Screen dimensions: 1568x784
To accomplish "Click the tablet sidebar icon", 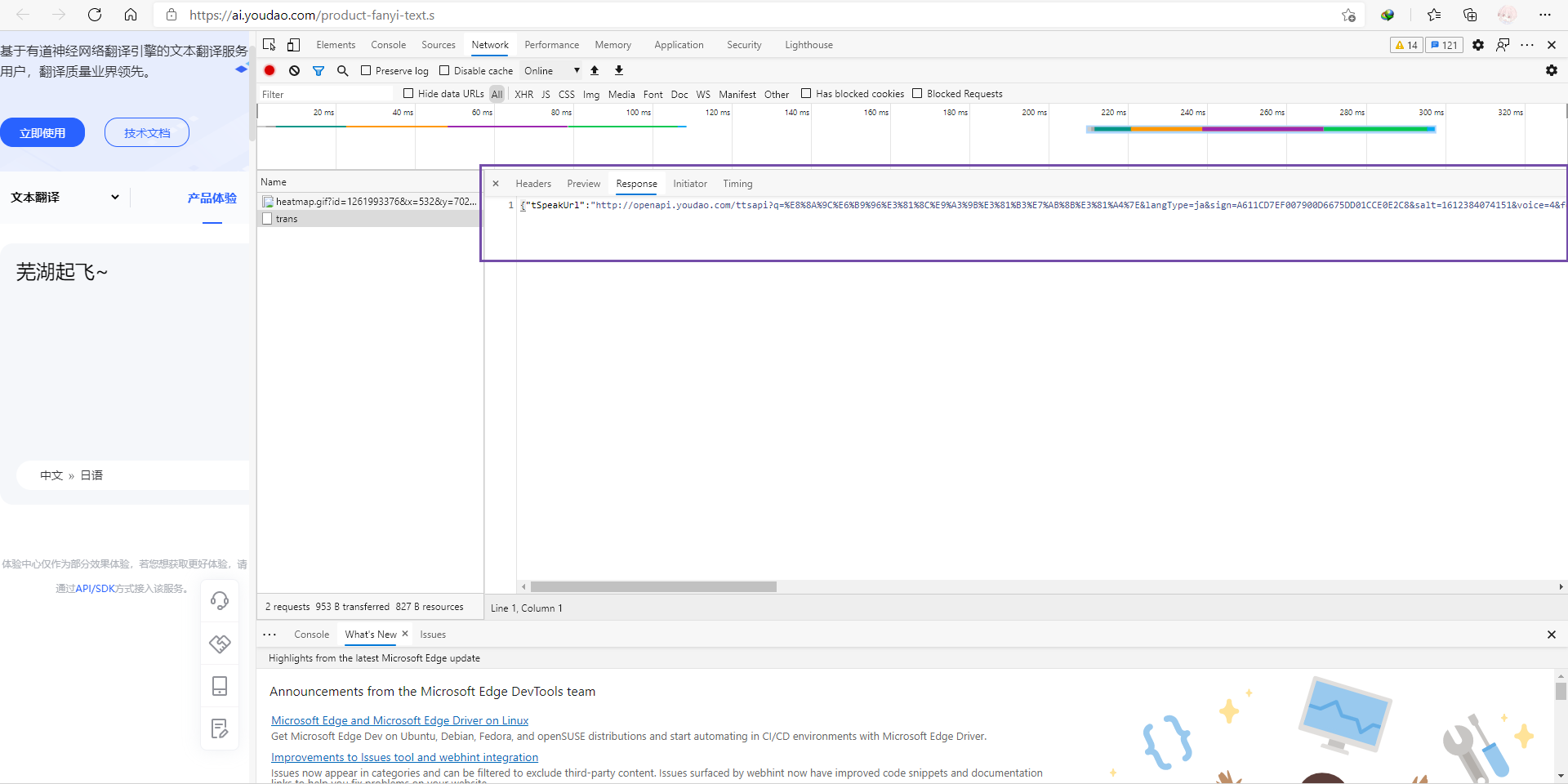I will point(220,686).
